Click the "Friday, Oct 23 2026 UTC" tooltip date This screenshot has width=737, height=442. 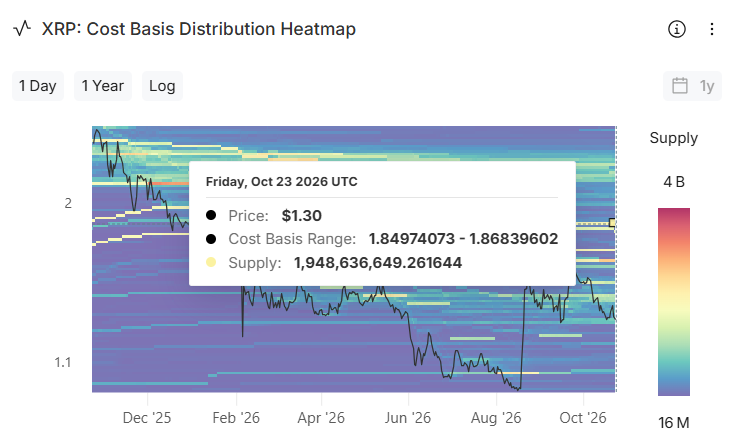pos(282,182)
